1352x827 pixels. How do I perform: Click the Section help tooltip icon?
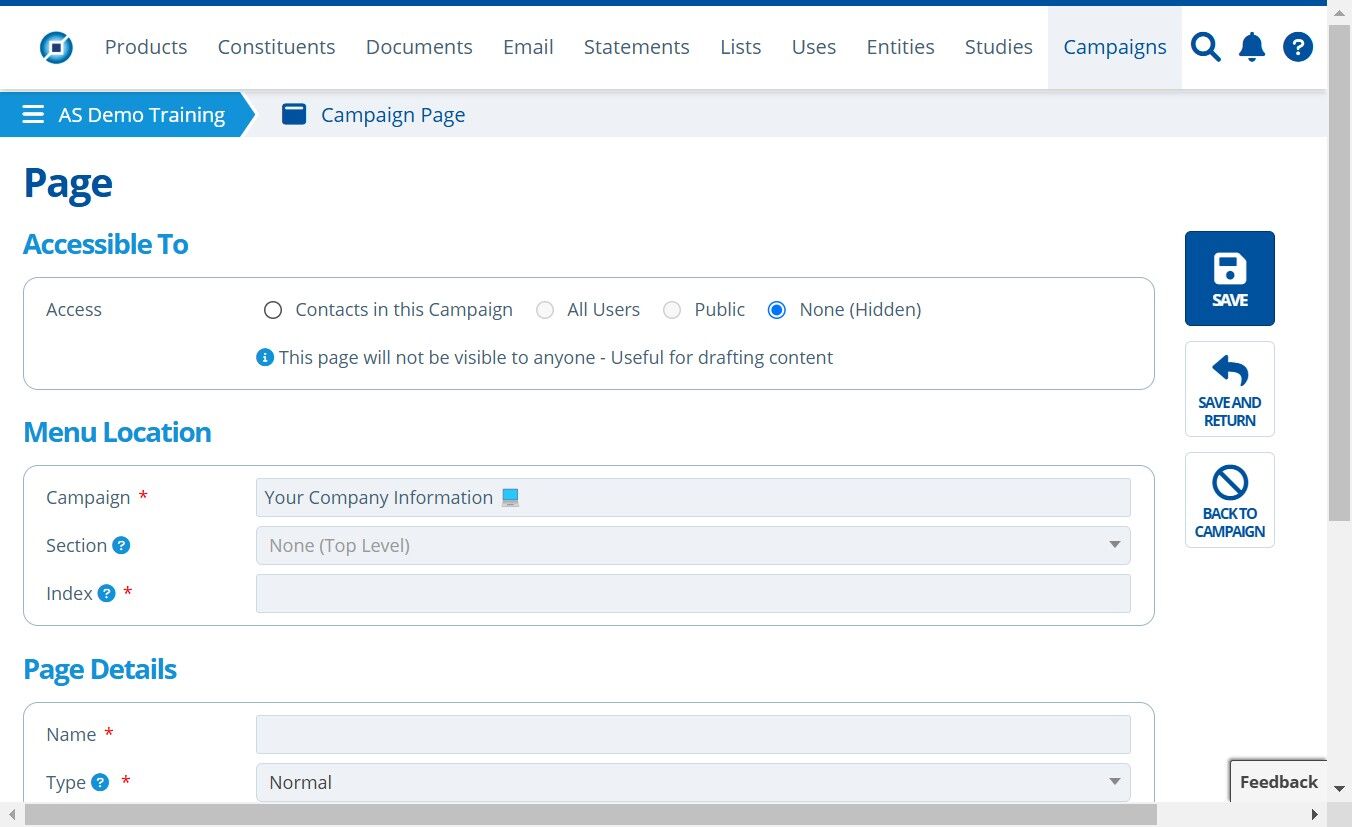121,545
